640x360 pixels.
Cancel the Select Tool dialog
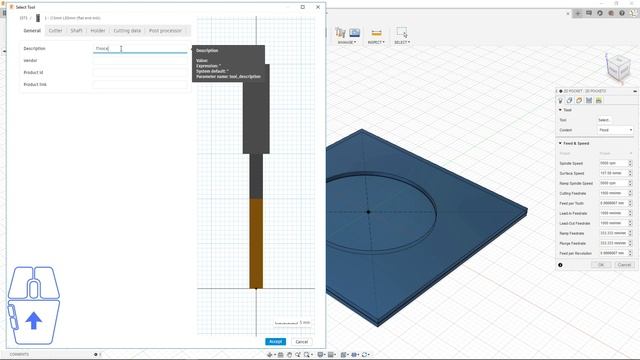coord(302,342)
